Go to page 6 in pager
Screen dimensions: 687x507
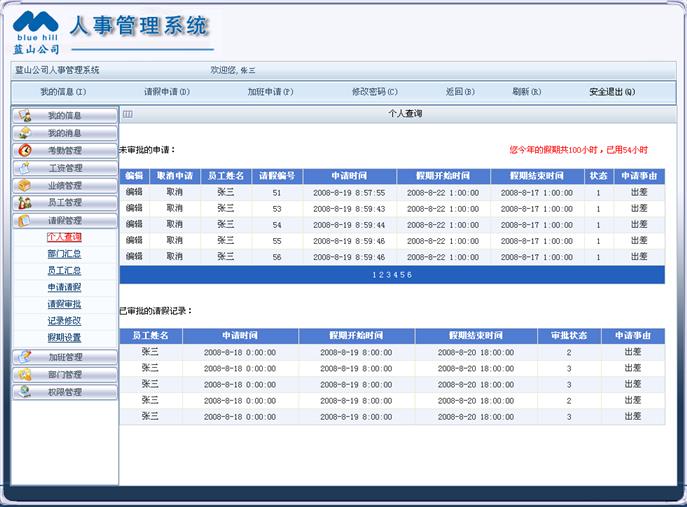click(x=409, y=275)
